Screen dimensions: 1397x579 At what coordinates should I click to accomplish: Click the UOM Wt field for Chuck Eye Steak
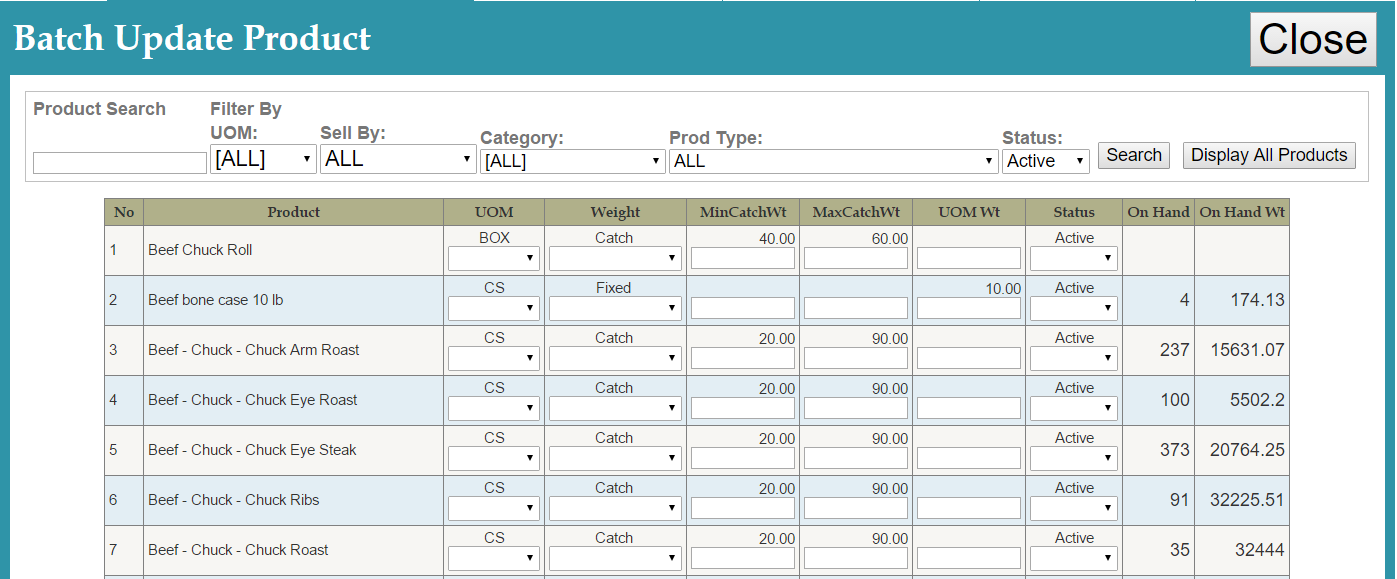pyautogui.click(x=969, y=458)
